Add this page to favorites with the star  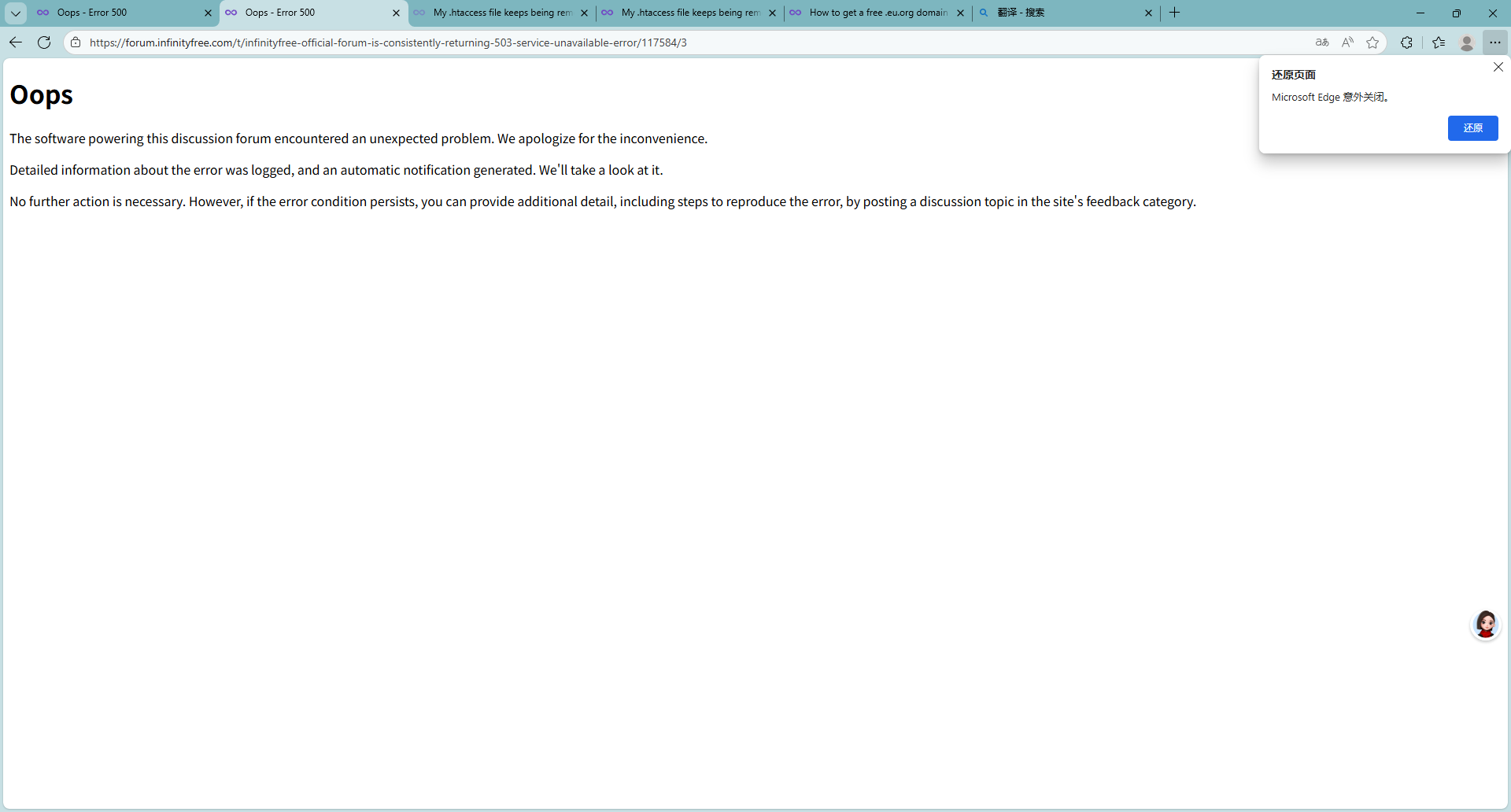pos(1372,42)
